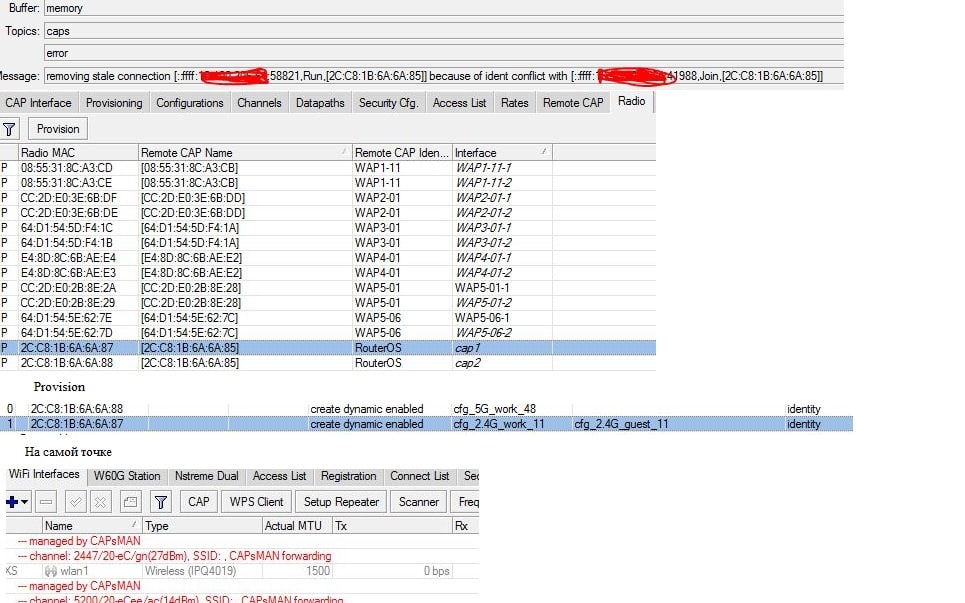Open the dropdown arrow next to the plus icon
965x603 pixels.
click(x=25, y=502)
